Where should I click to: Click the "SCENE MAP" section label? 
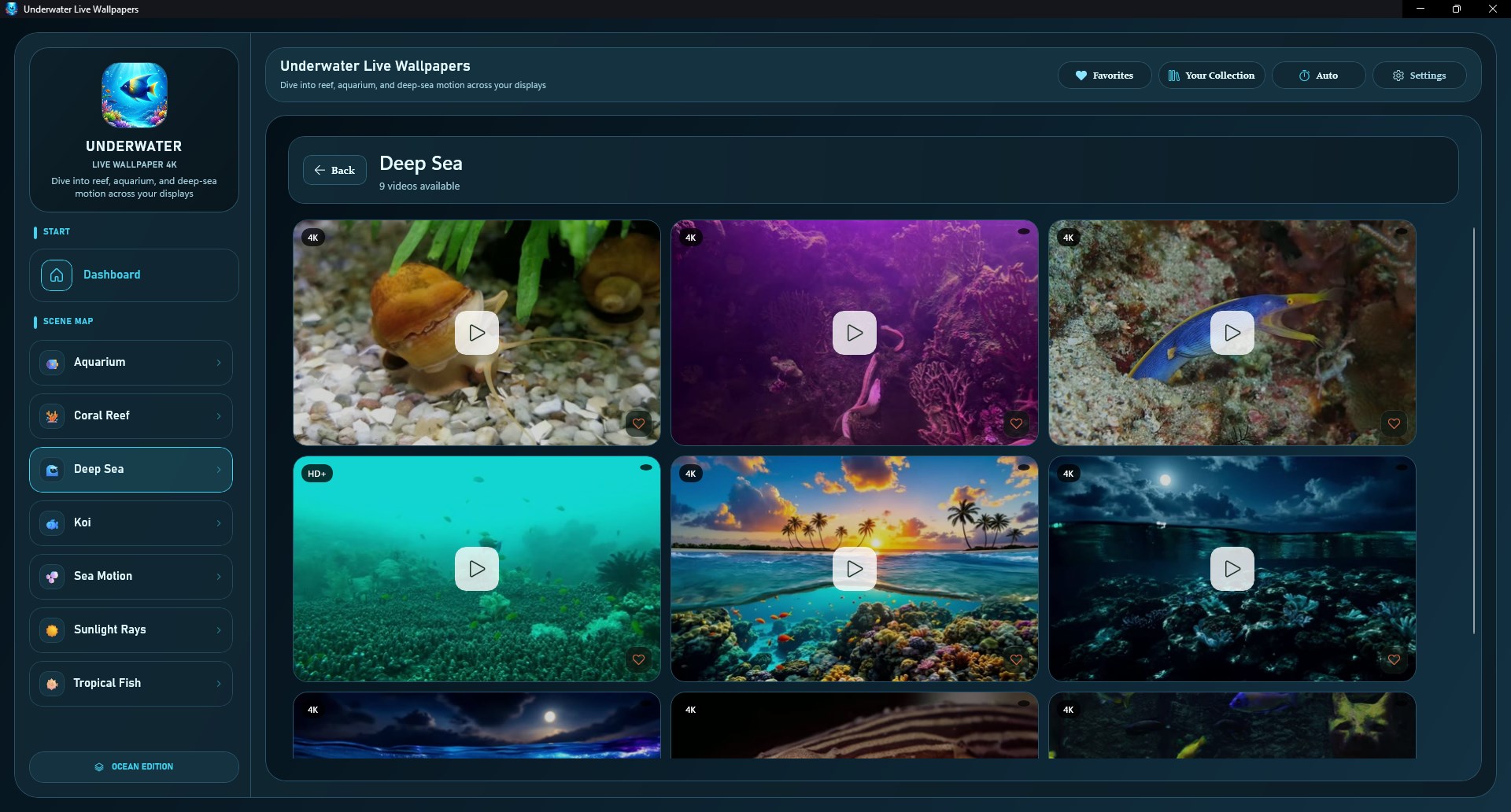point(68,321)
